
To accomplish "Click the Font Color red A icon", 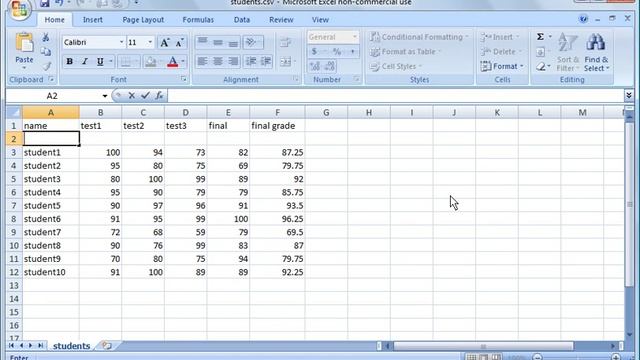I will 173,62.
